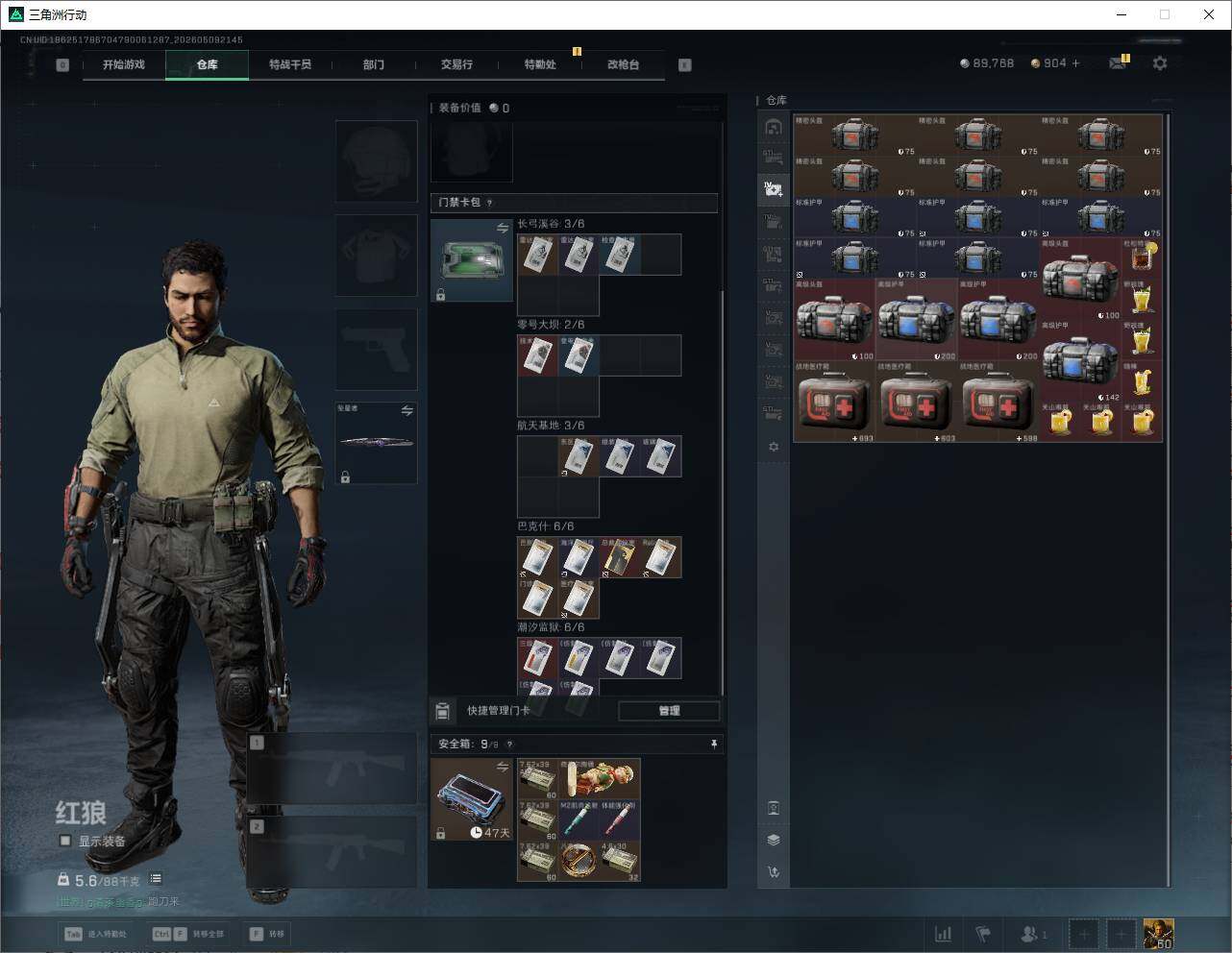The image size is (1232, 953).
Task: Click primary weapon slot 1
Action: pos(333,769)
